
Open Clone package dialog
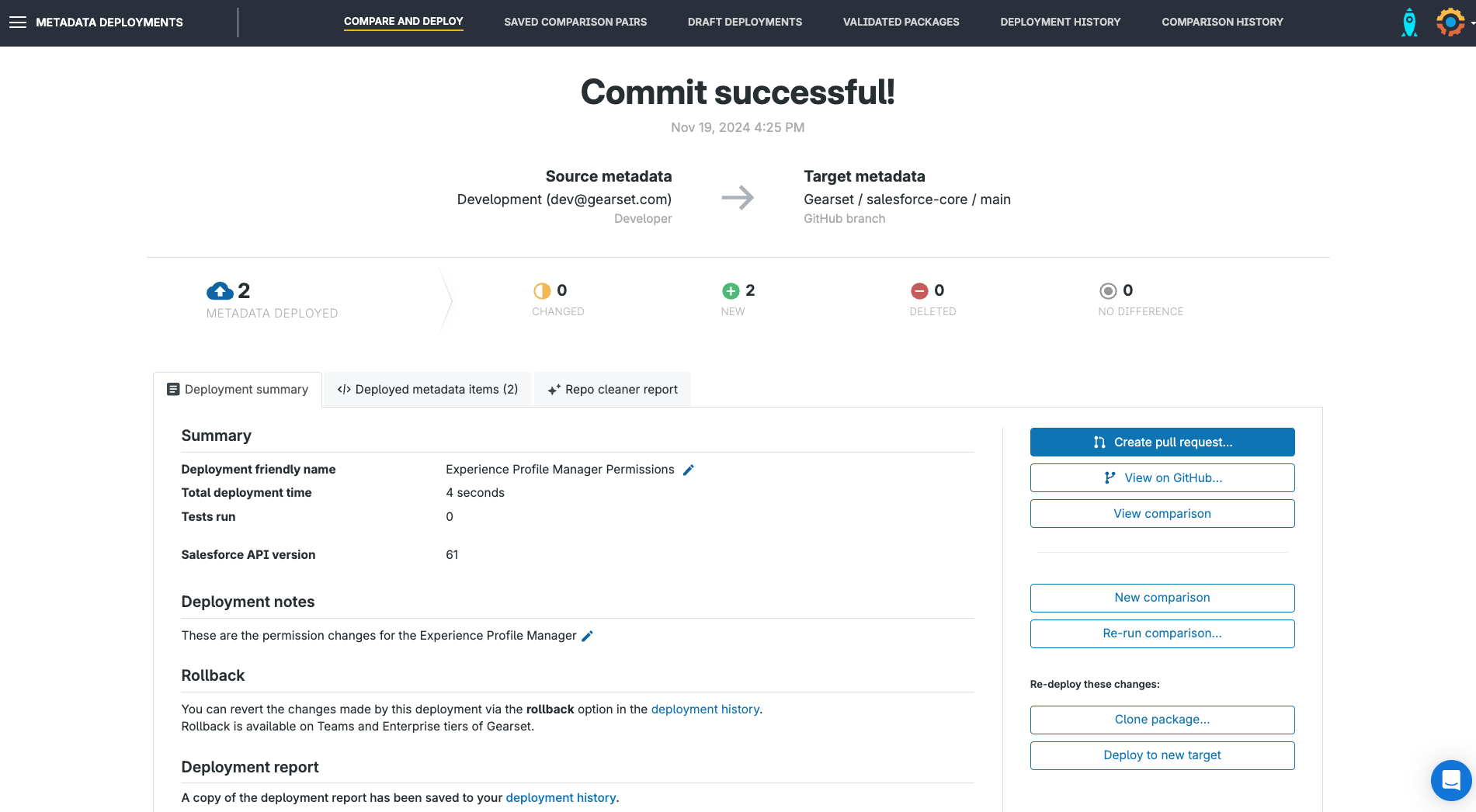point(1162,720)
